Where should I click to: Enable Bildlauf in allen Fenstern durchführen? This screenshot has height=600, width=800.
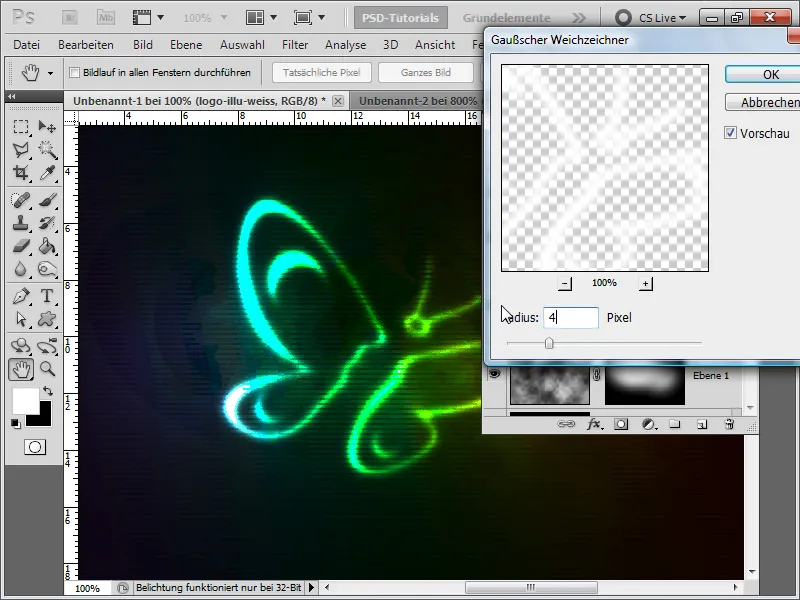click(74, 73)
